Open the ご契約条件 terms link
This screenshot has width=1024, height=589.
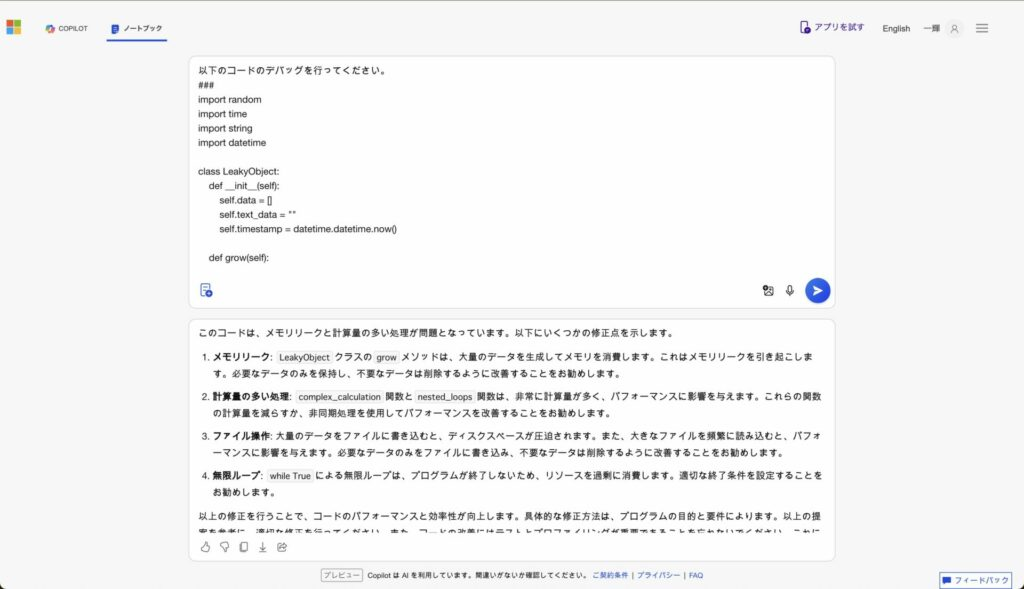point(609,576)
